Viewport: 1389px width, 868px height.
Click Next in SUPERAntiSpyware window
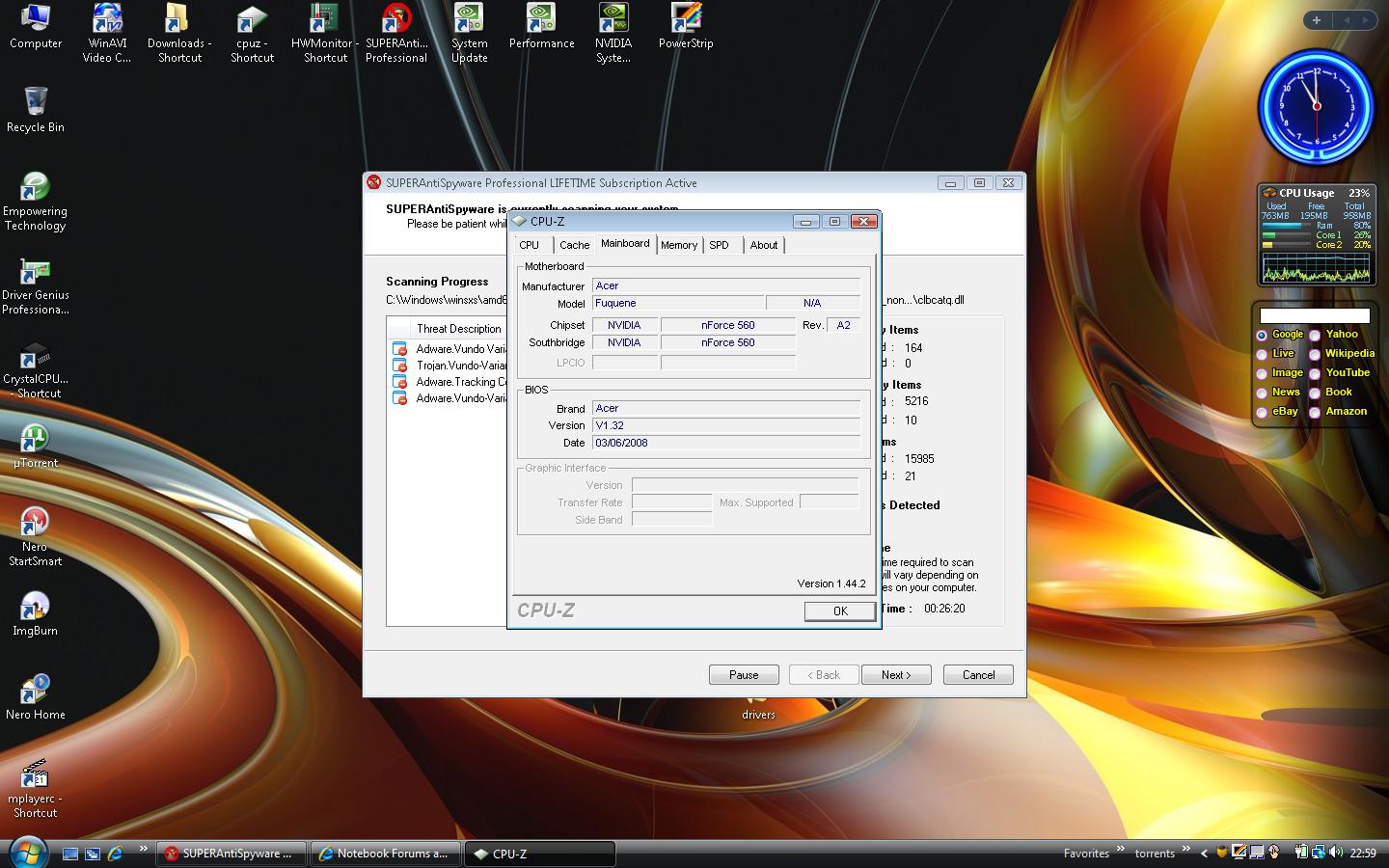[896, 675]
